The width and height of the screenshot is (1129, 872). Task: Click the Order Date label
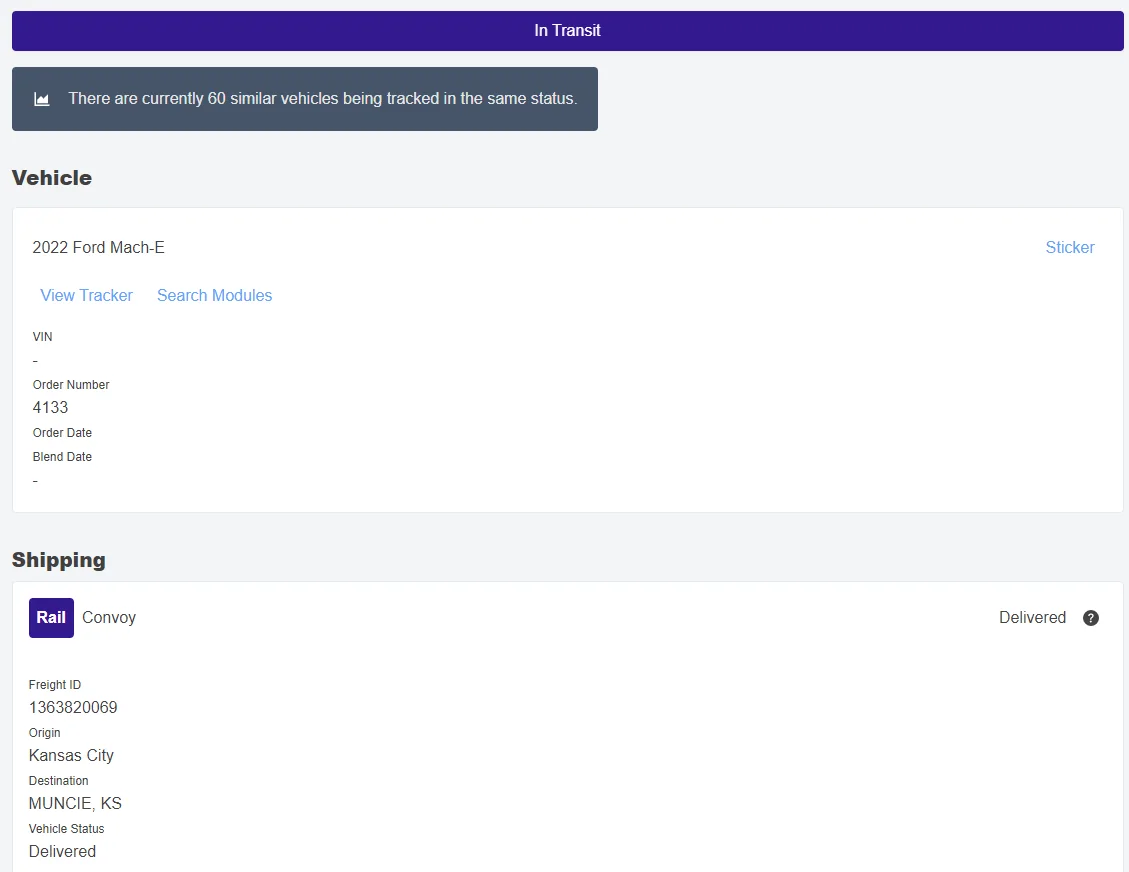[62, 433]
